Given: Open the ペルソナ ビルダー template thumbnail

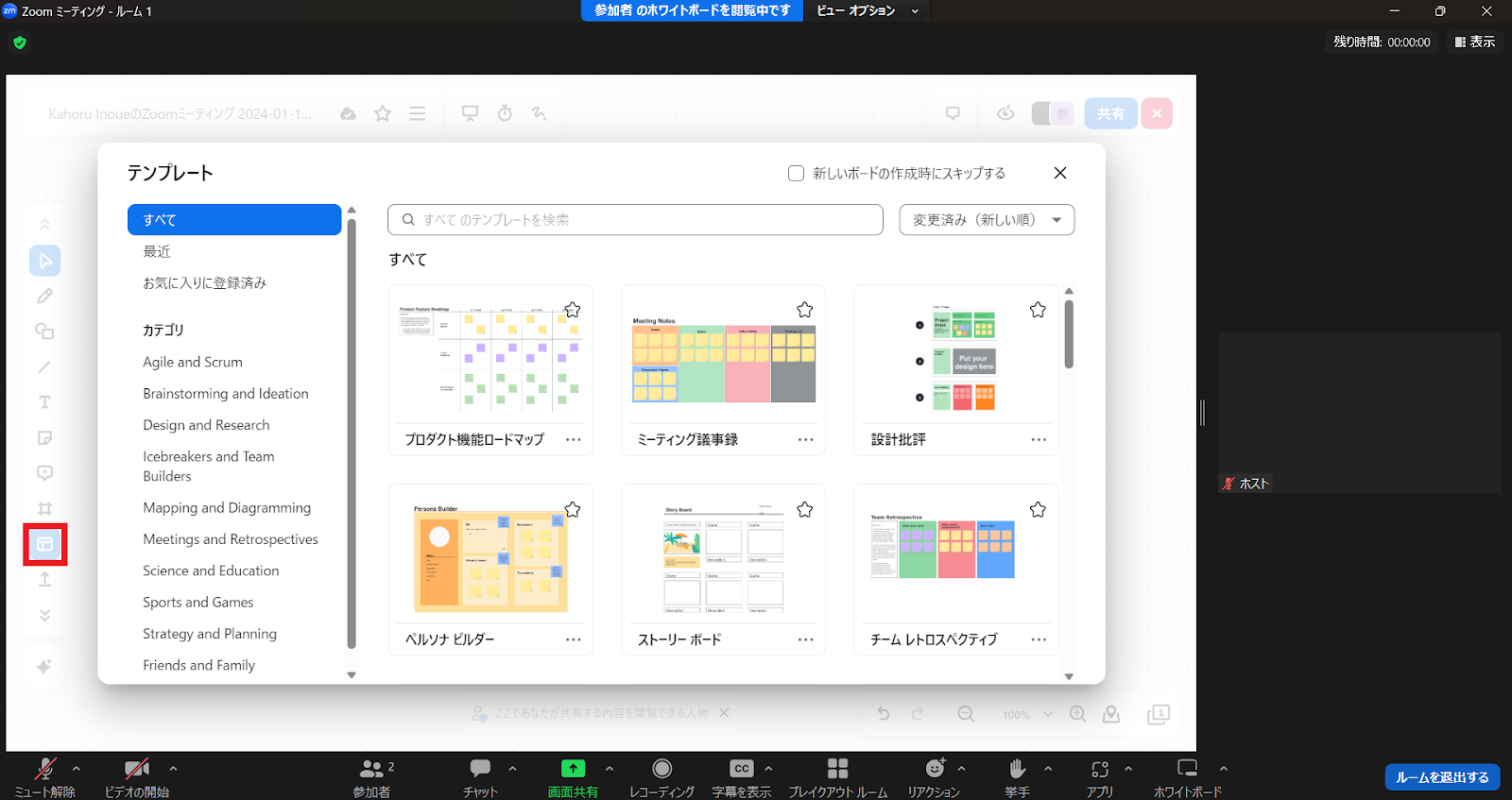Looking at the screenshot, I should pyautogui.click(x=490, y=559).
